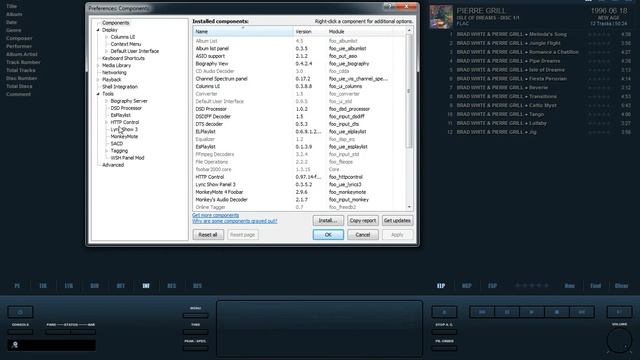Select the INF tab in bottom bar
The image size is (640, 360).
[x=146, y=286]
